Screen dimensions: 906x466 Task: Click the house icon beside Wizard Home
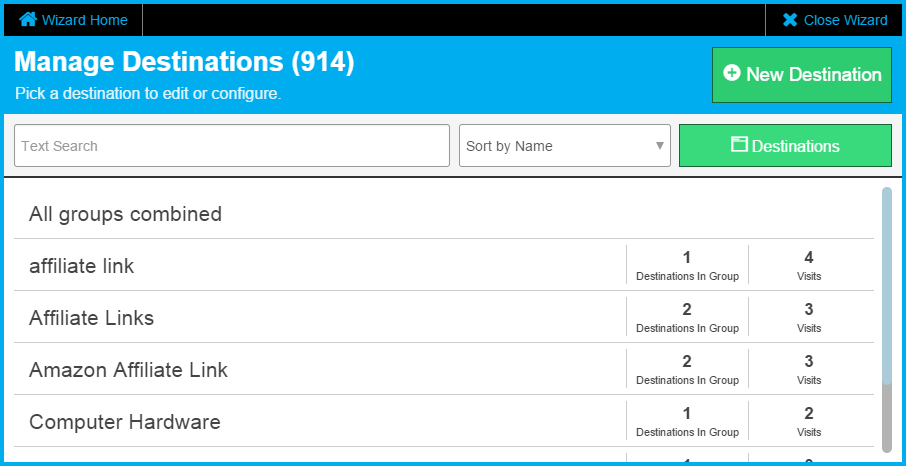[x=28, y=19]
